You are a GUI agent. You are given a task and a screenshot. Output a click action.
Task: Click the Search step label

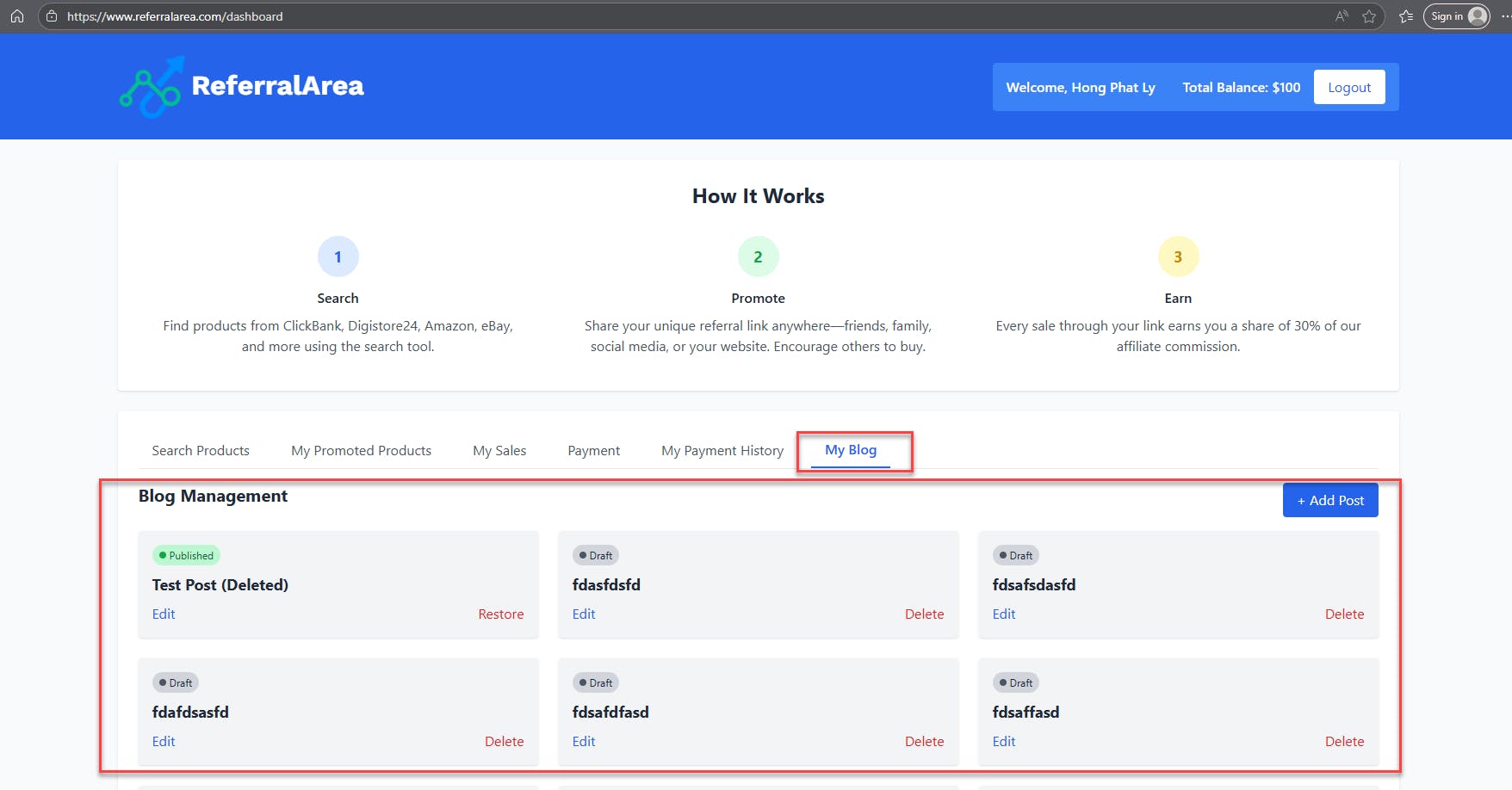click(338, 298)
